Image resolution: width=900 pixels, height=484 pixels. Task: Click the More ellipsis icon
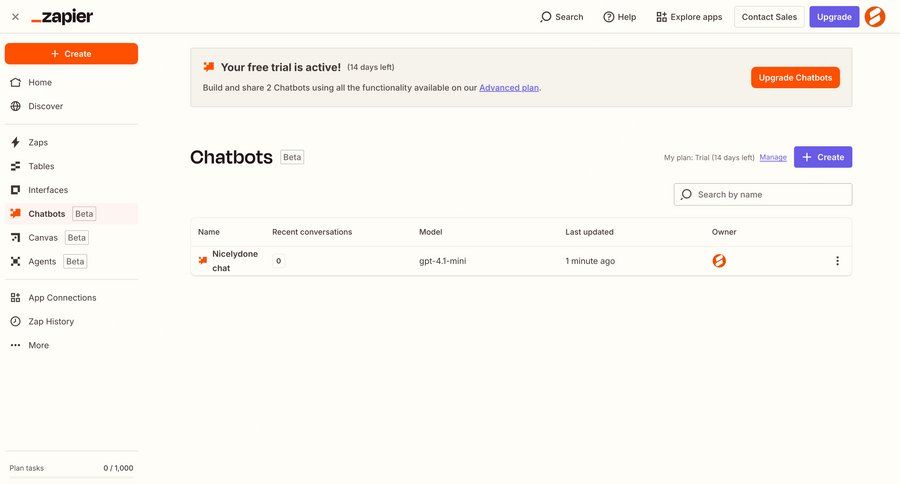tap(15, 345)
